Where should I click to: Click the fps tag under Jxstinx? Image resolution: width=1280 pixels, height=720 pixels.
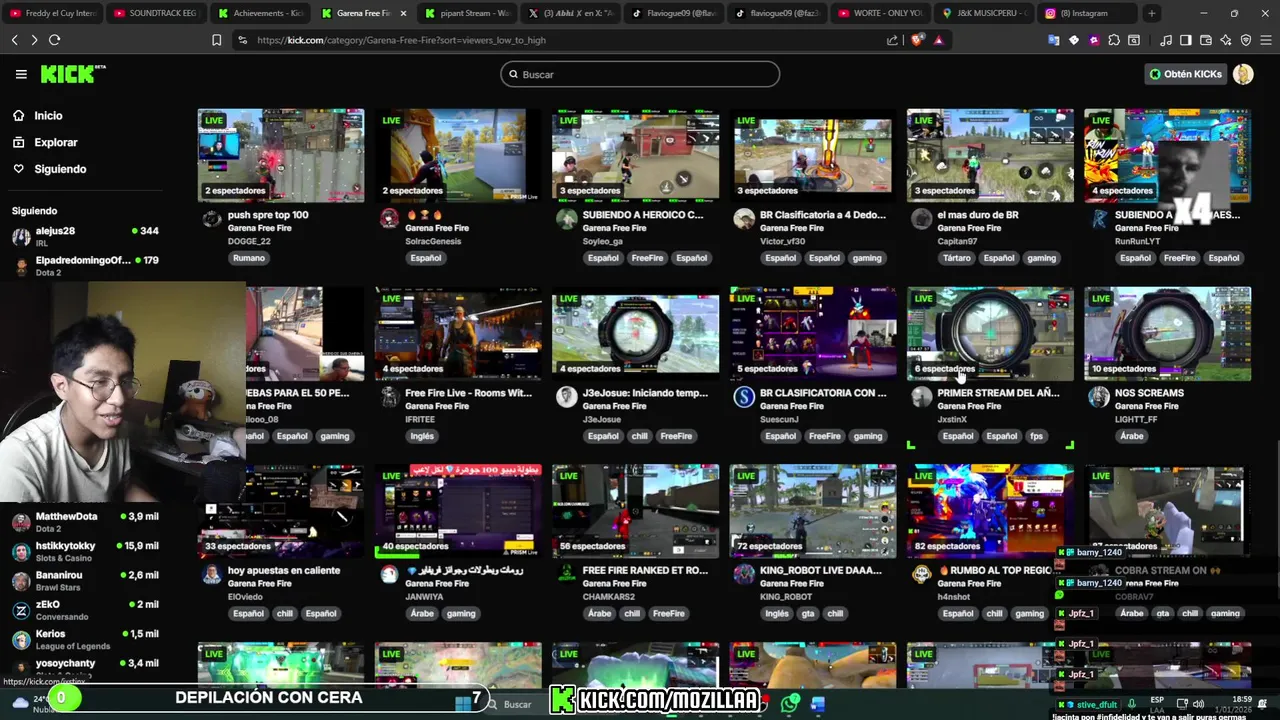(1036, 436)
